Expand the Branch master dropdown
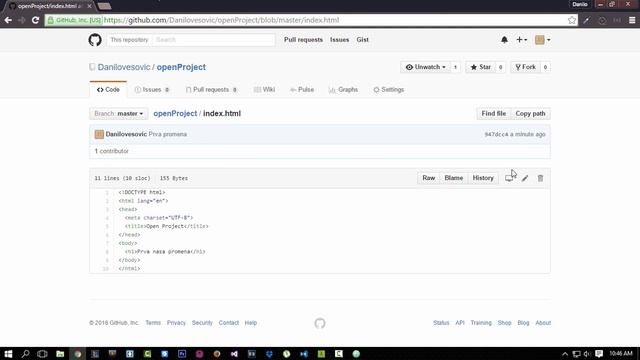The image size is (640, 360). click(119, 113)
